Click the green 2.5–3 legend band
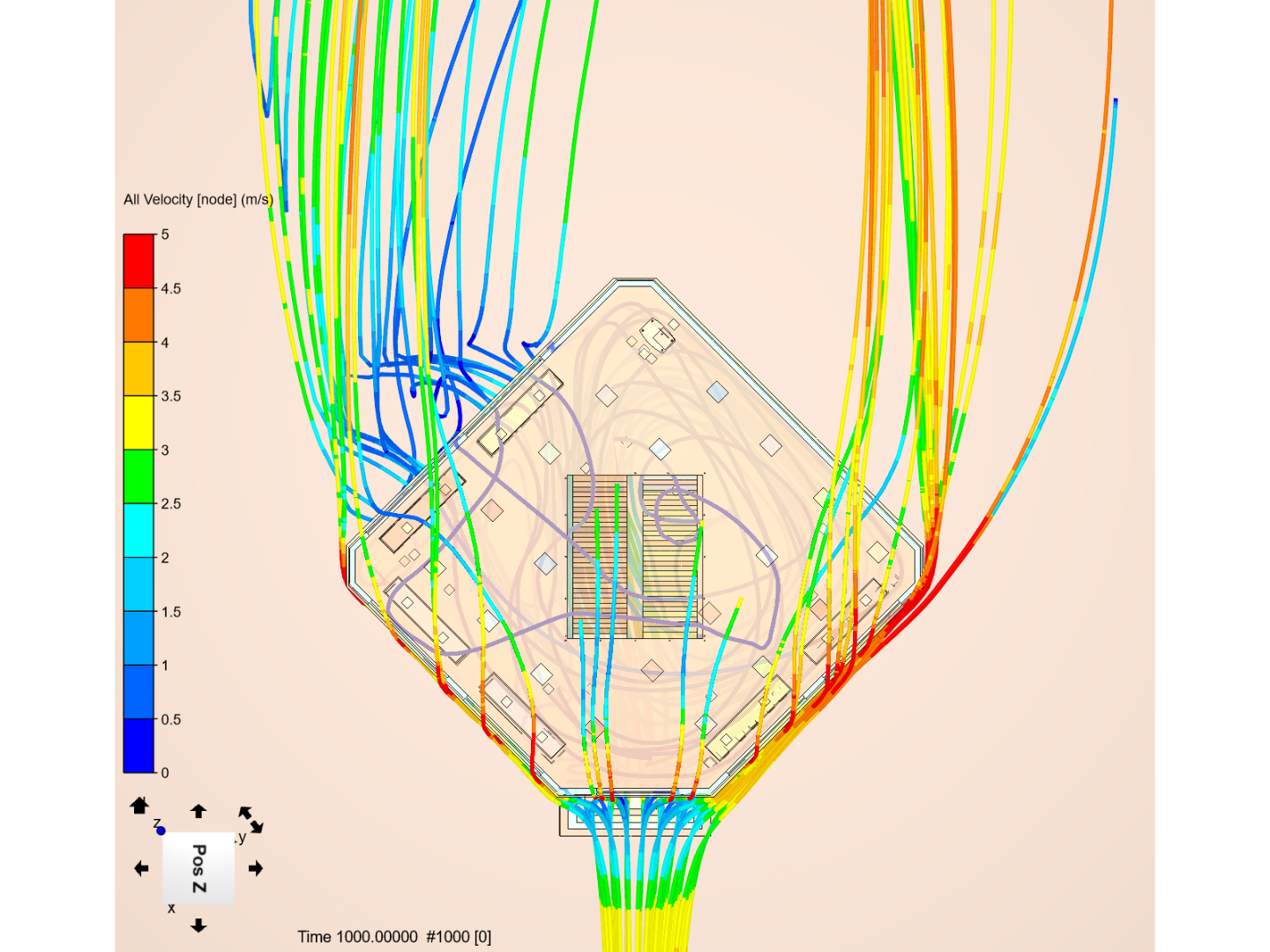This screenshot has width=1270, height=952. [138, 477]
